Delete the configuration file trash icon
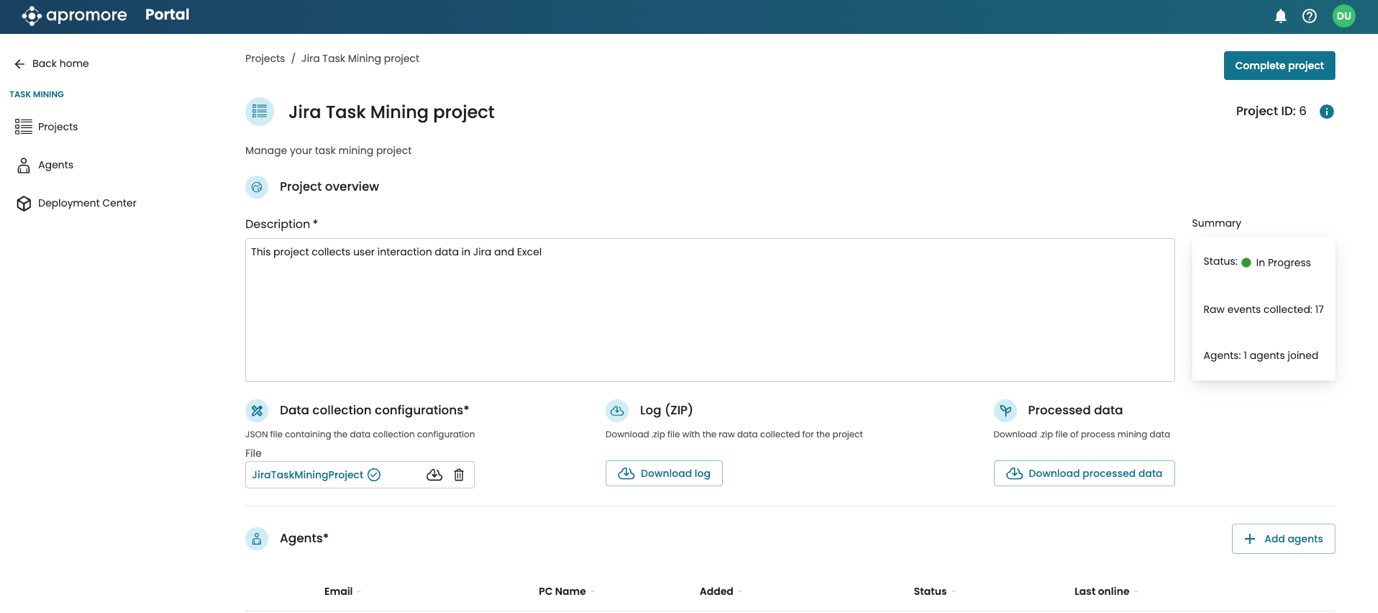Image resolution: width=1378 pixels, height=613 pixels. click(459, 475)
